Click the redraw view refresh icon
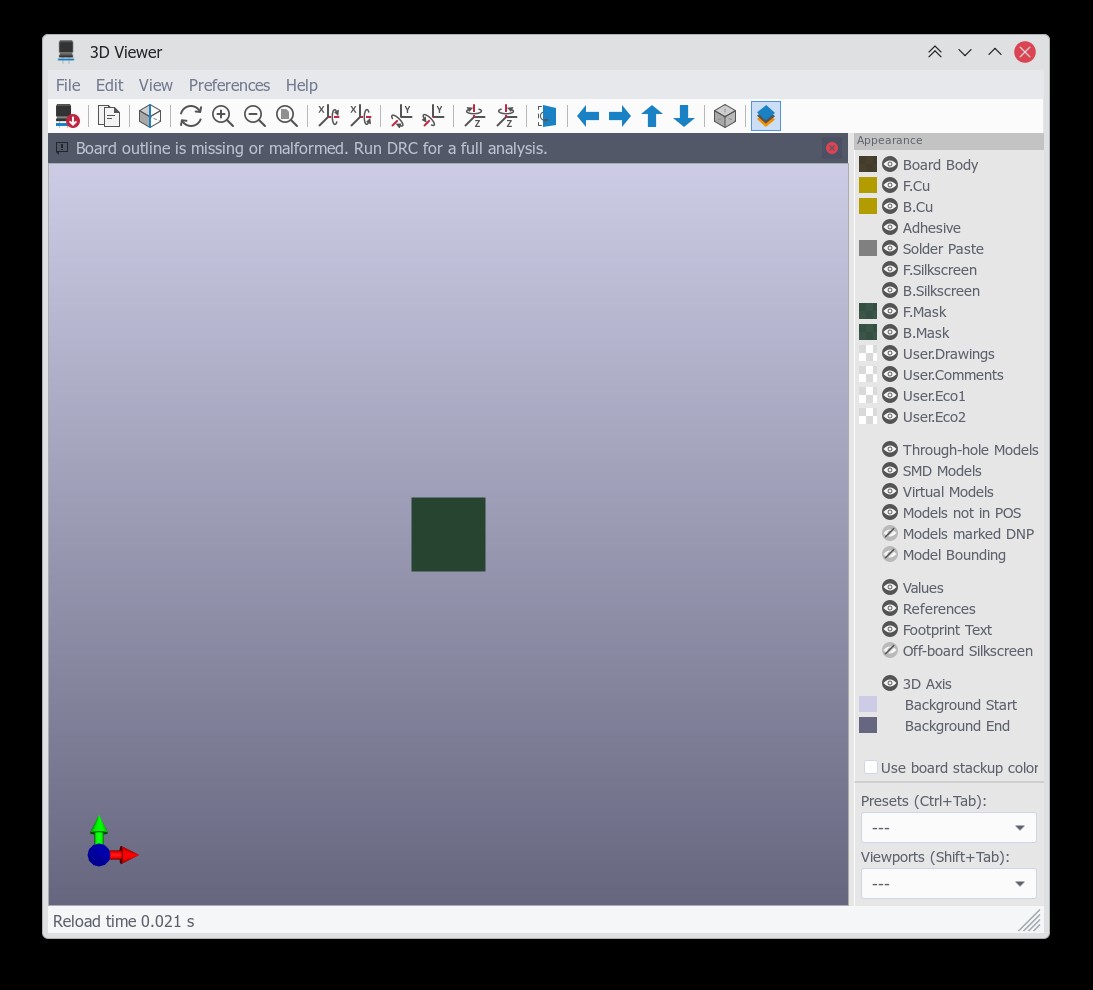This screenshot has width=1093, height=990. click(x=190, y=116)
